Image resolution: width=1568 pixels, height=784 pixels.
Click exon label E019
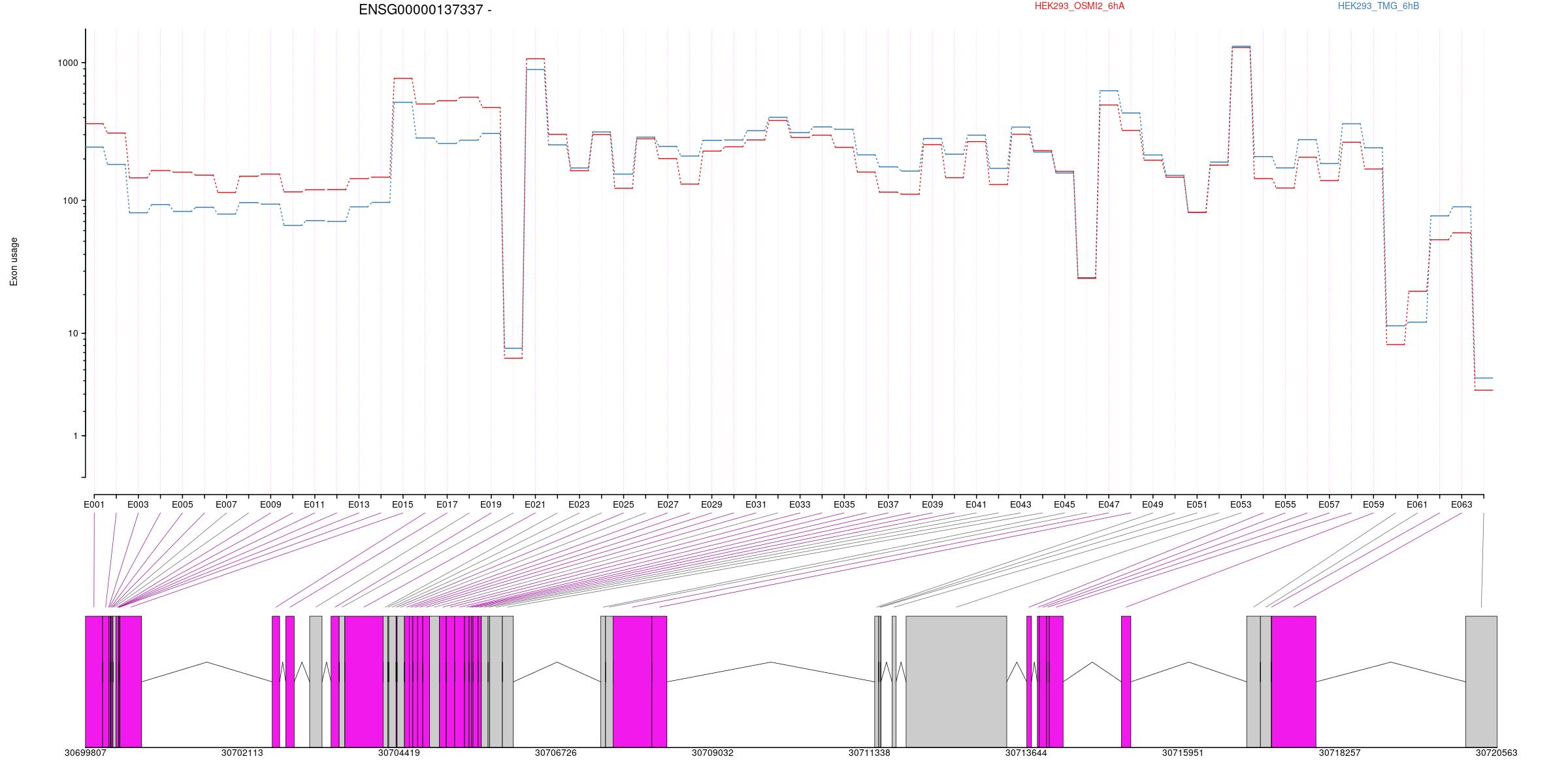coord(491,504)
